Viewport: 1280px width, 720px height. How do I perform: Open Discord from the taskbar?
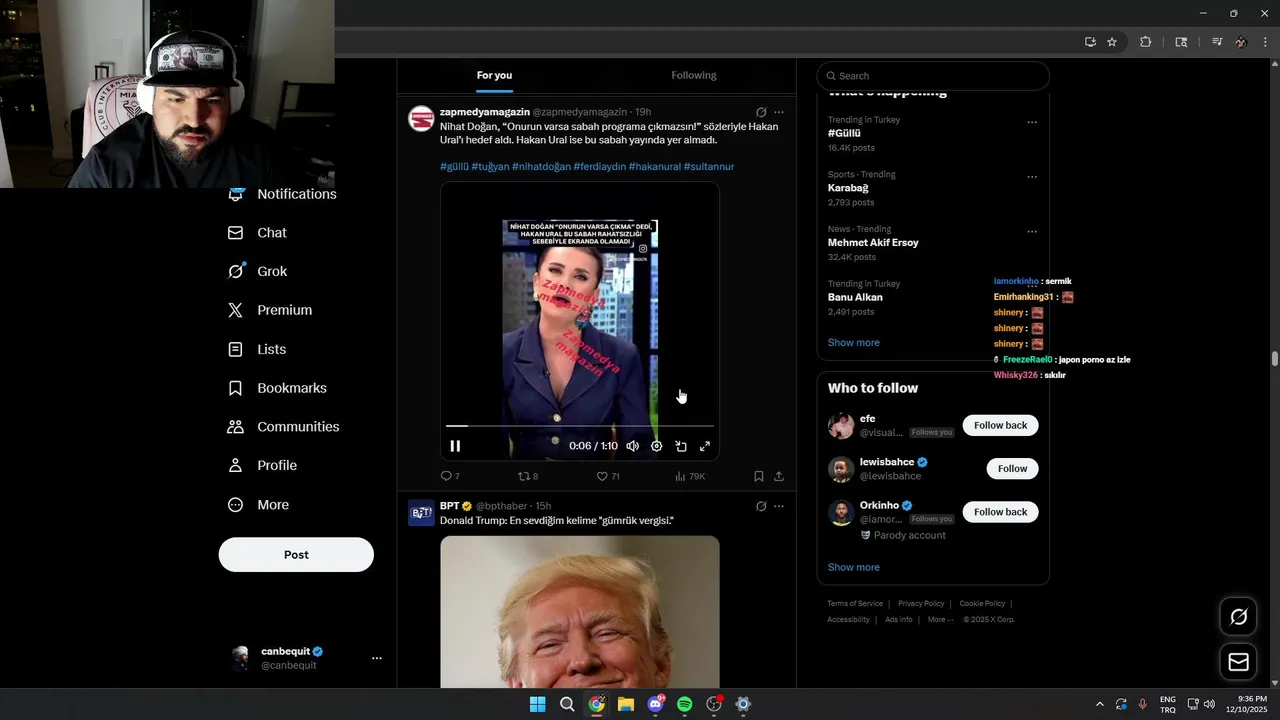655,704
